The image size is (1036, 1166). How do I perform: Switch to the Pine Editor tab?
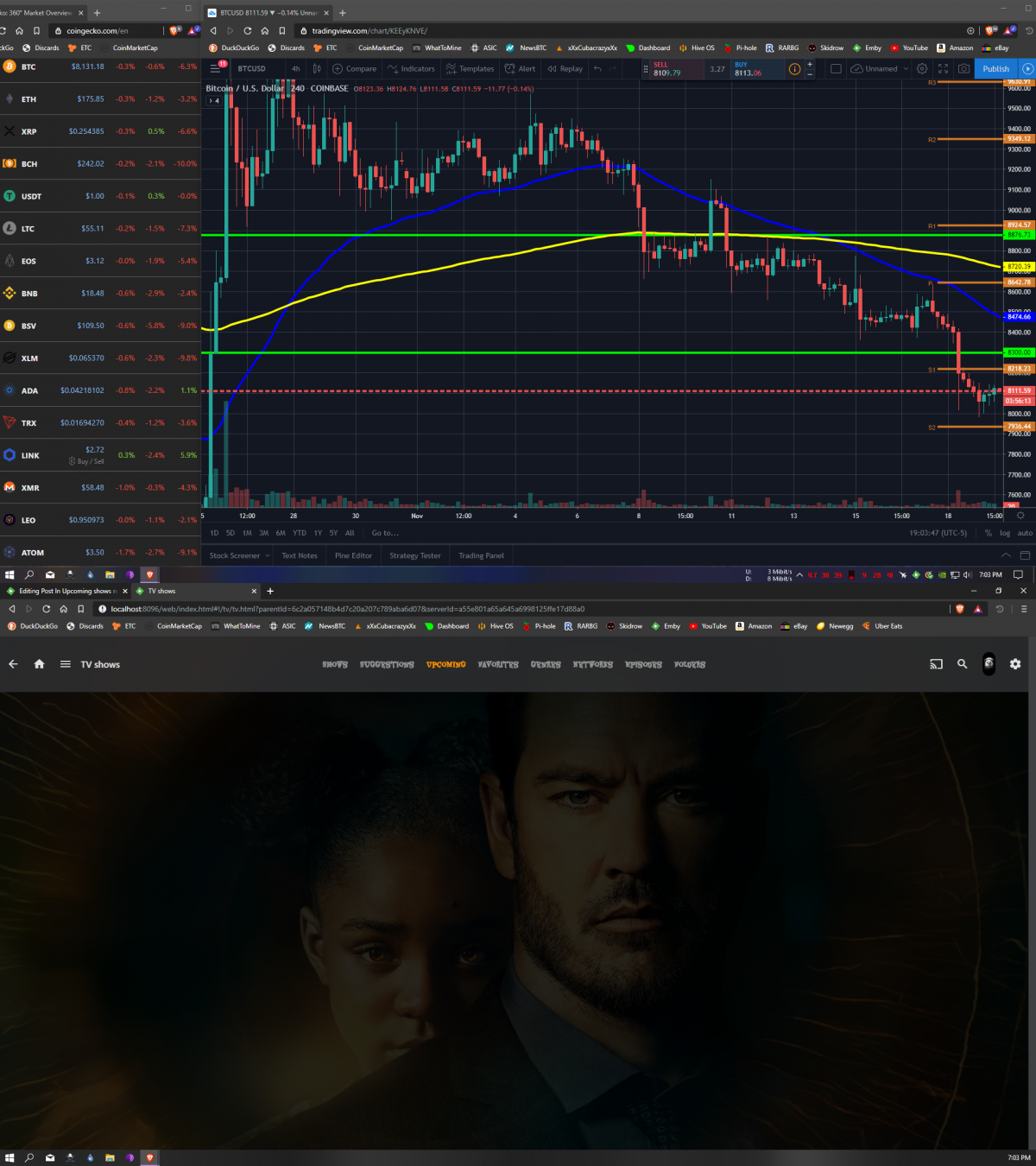tap(353, 555)
